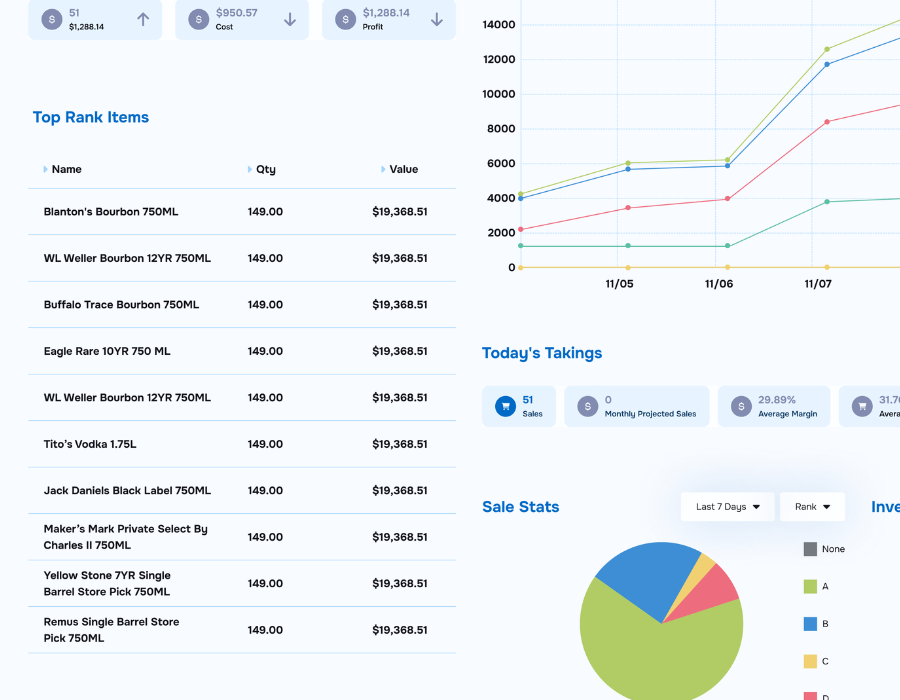
Task: Click the blue cart icon on Sales card
Action: (506, 406)
